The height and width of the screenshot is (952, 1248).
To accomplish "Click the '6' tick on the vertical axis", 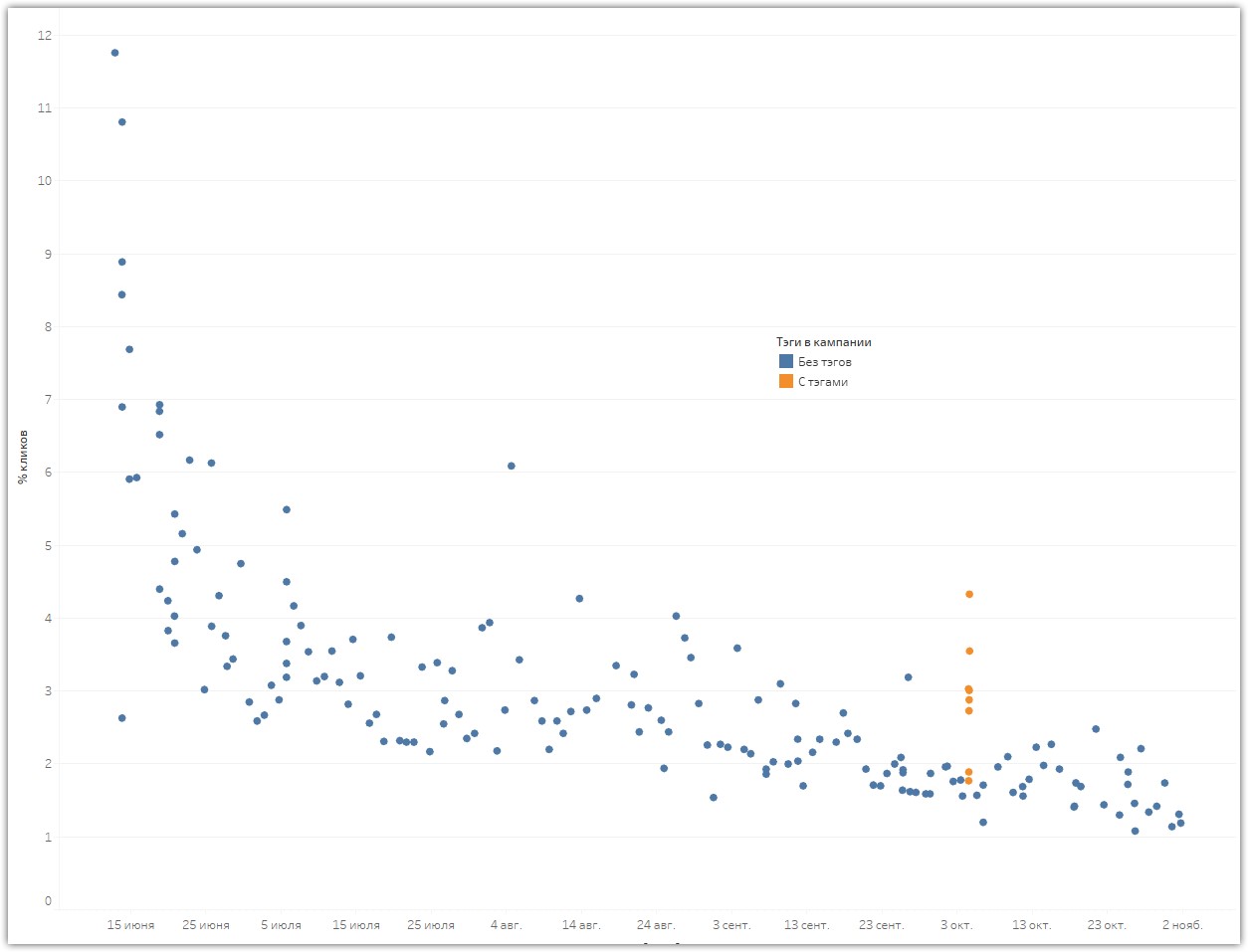I will point(48,473).
